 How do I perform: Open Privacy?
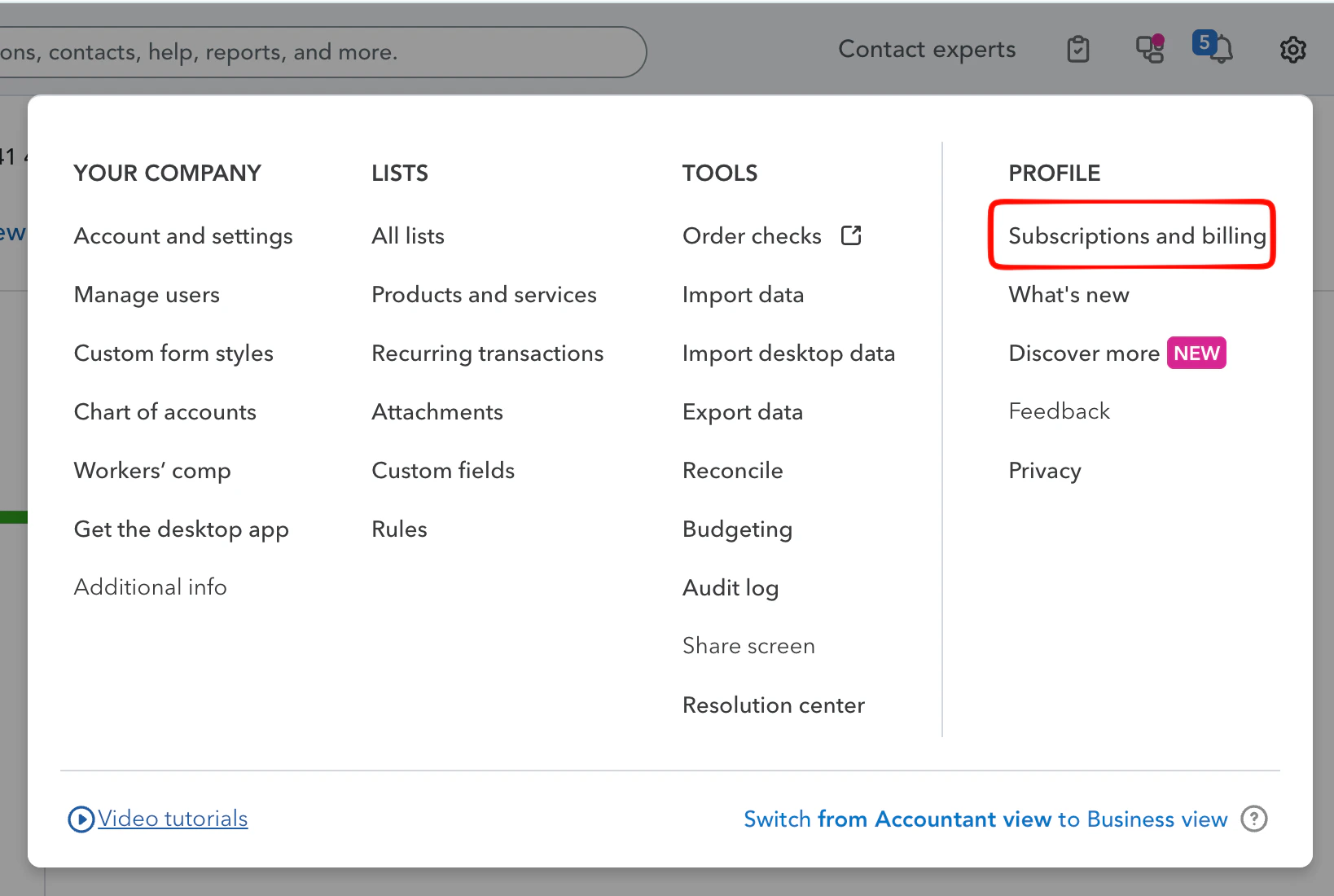coord(1045,471)
